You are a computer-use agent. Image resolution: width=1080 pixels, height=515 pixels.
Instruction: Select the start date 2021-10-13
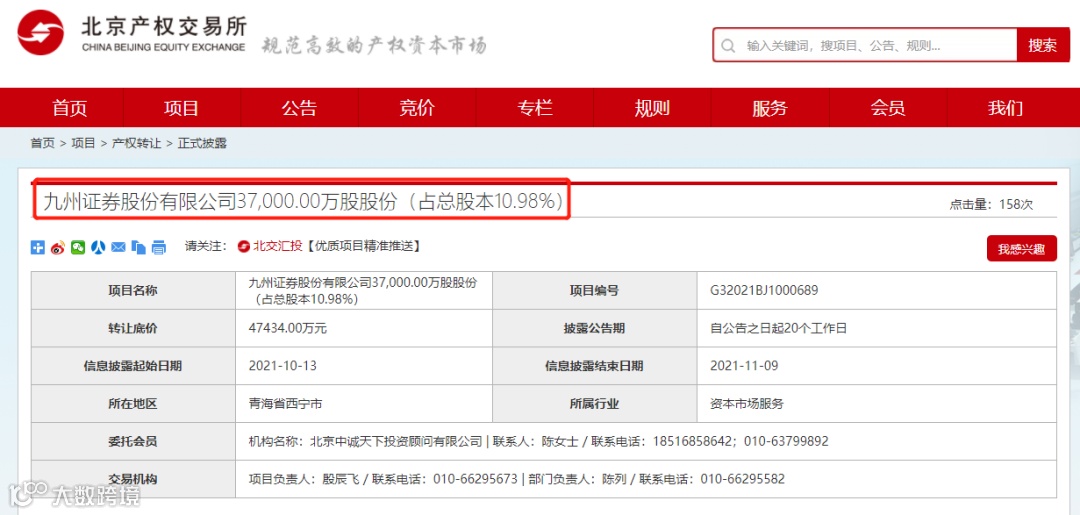[282, 366]
